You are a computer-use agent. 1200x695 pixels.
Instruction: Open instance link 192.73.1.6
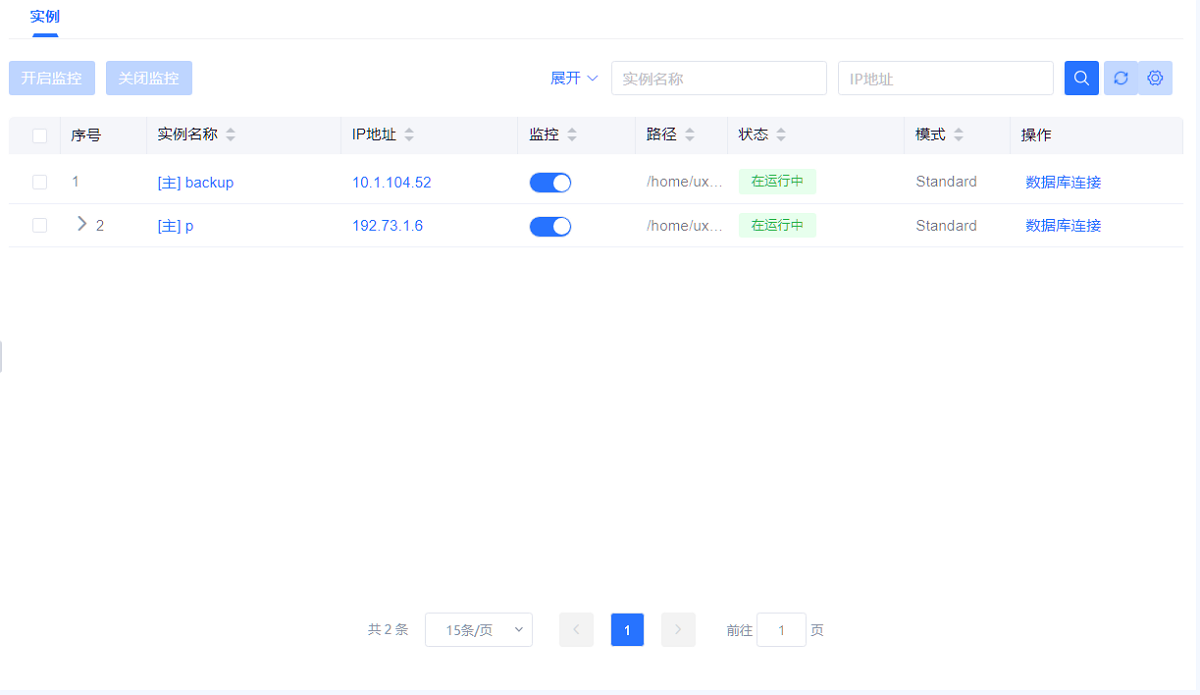[387, 226]
